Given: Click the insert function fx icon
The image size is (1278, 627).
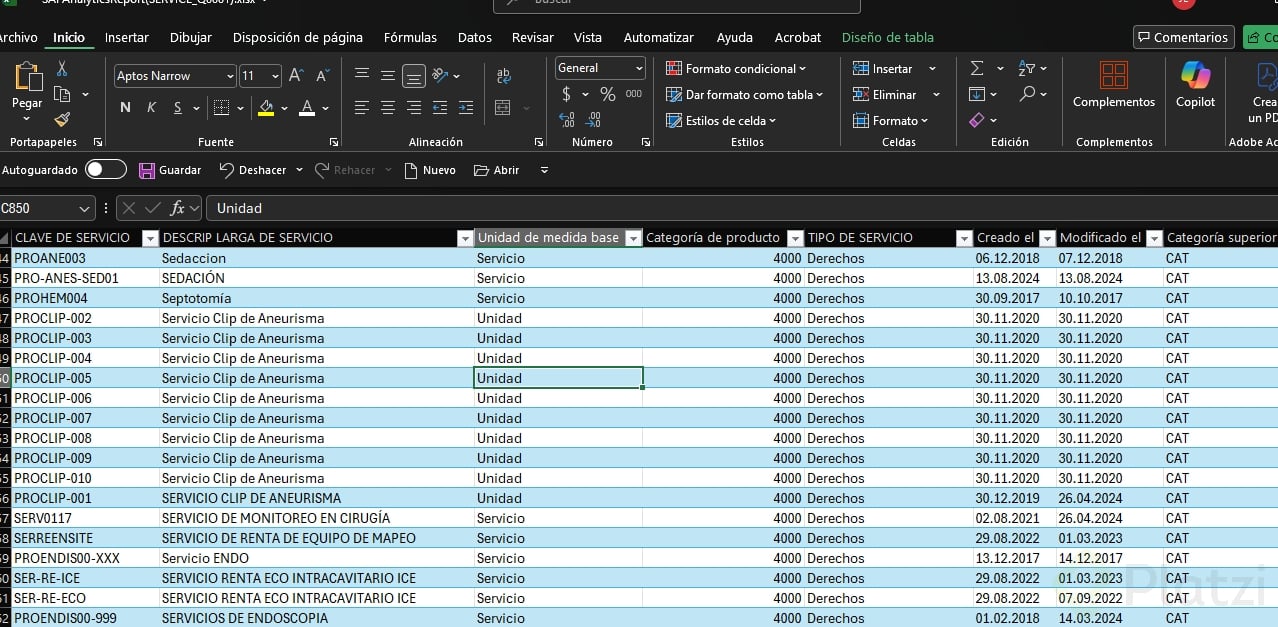Looking at the screenshot, I should pyautogui.click(x=178, y=208).
